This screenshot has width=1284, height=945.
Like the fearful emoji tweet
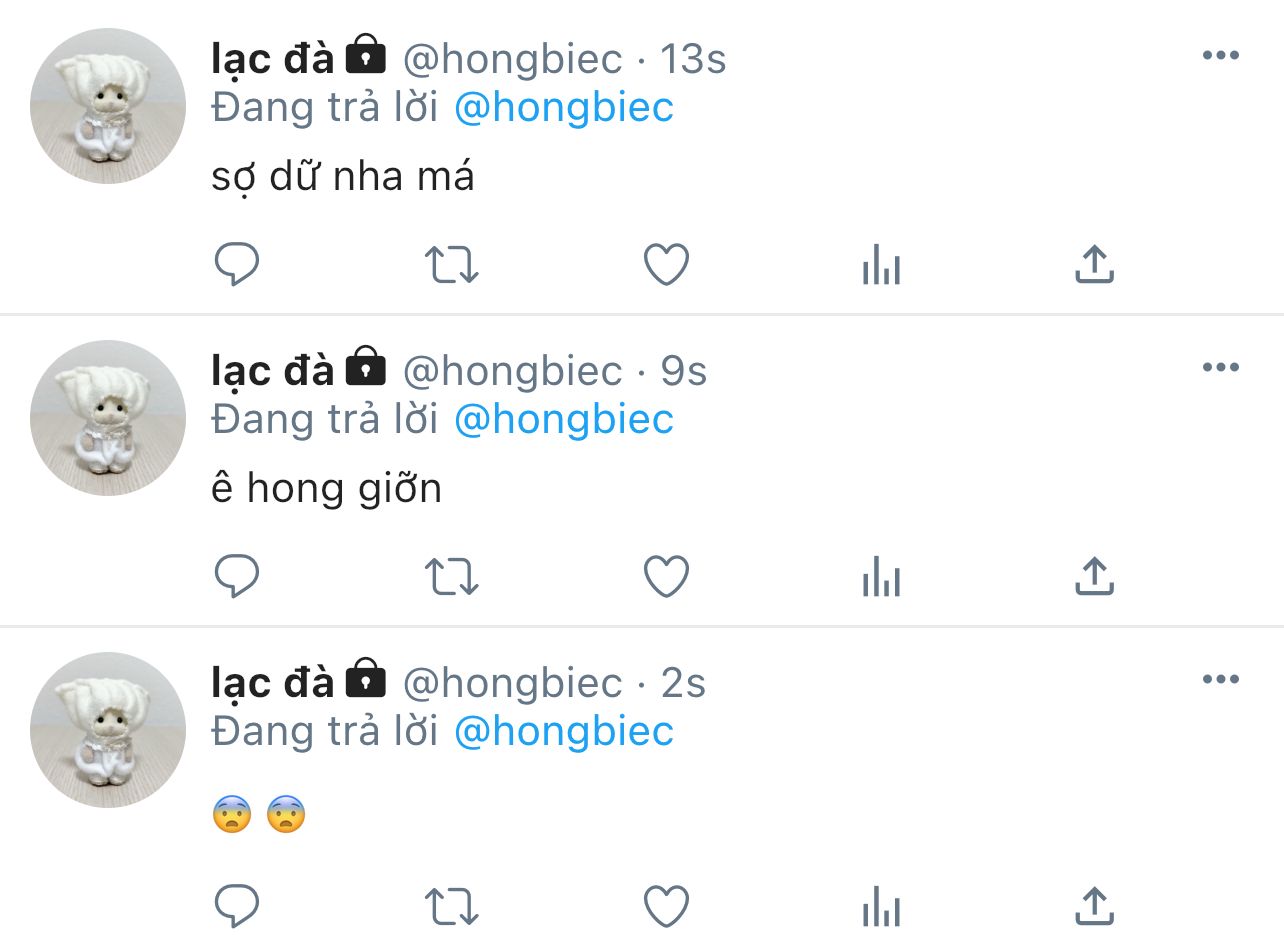click(666, 907)
